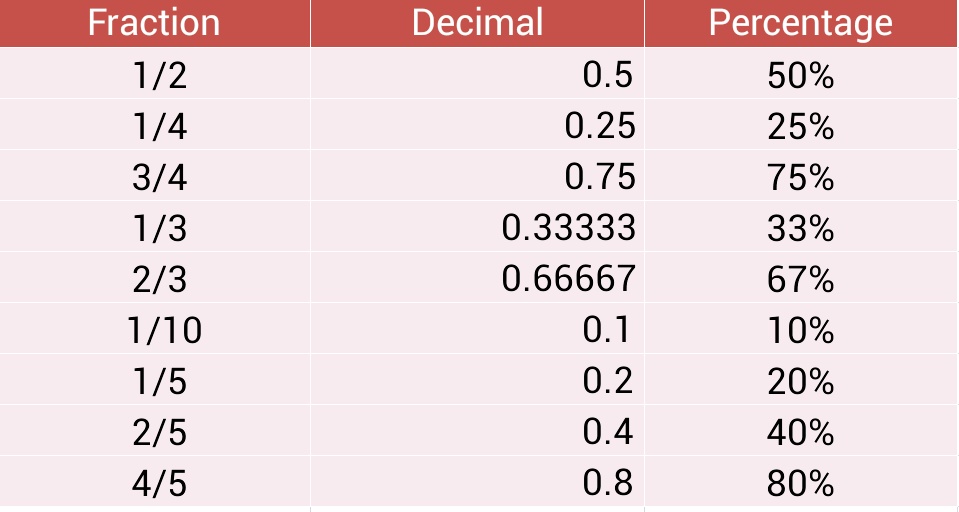Image resolution: width=959 pixels, height=512 pixels.
Task: Select the 0.25 decimal cell
Action: point(478,125)
